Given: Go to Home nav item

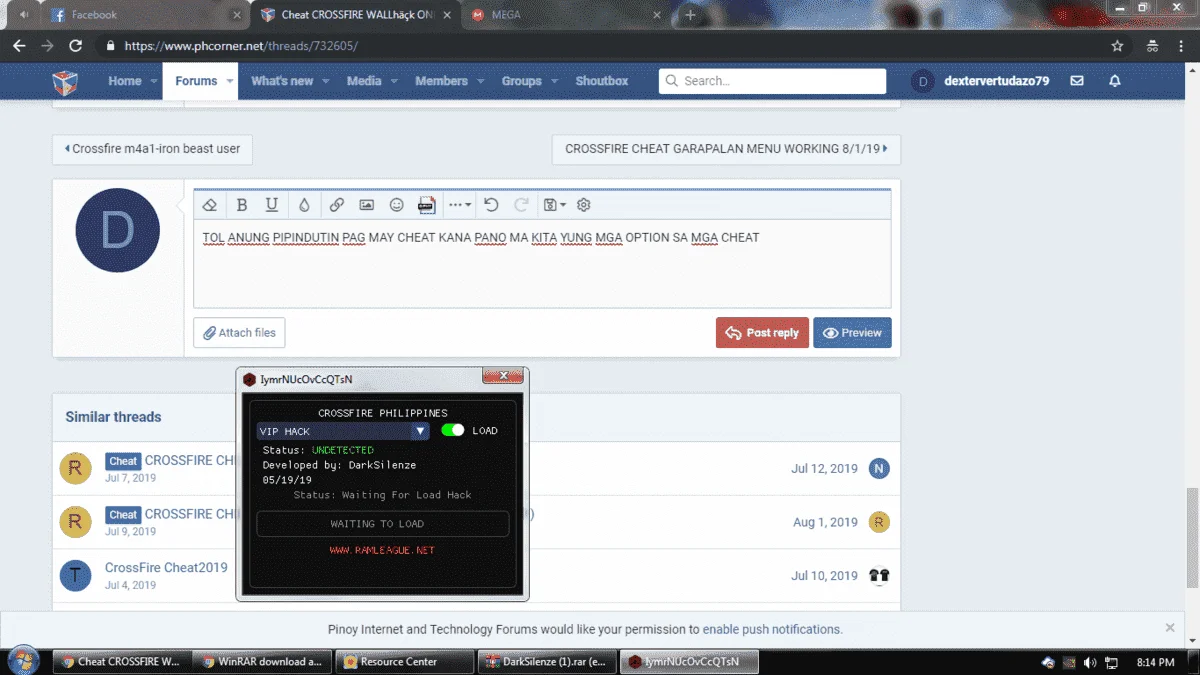Looking at the screenshot, I should pyautogui.click(x=125, y=81).
